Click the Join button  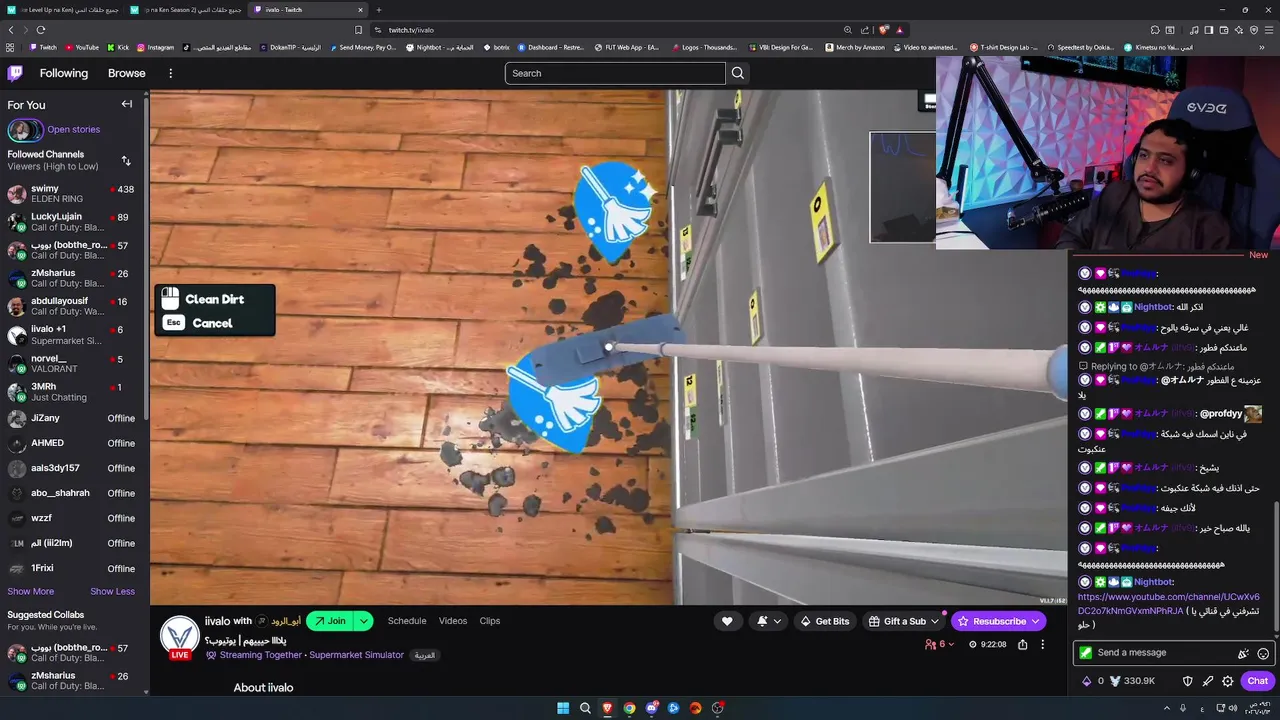(x=330, y=621)
